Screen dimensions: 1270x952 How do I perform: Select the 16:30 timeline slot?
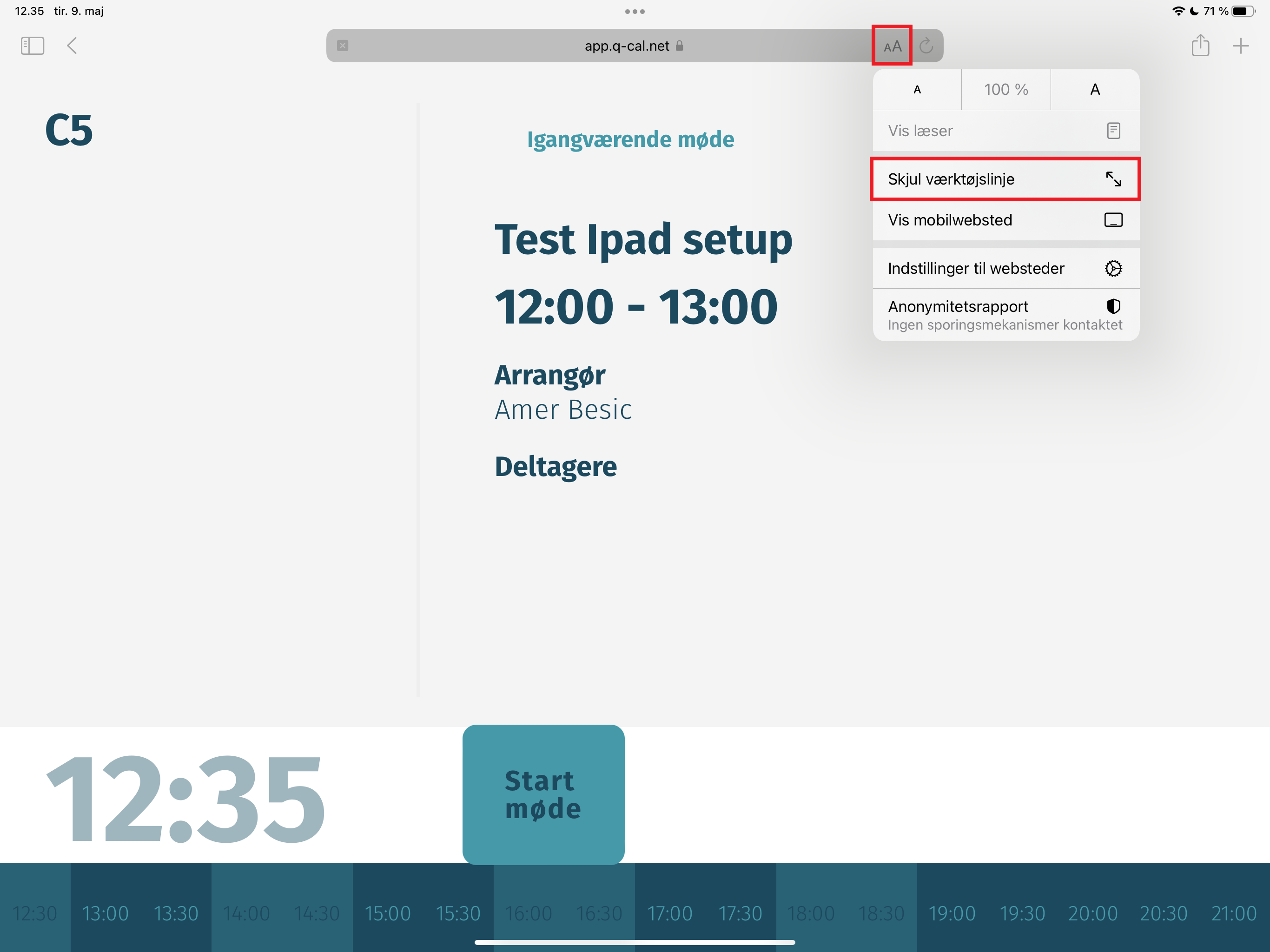point(599,913)
